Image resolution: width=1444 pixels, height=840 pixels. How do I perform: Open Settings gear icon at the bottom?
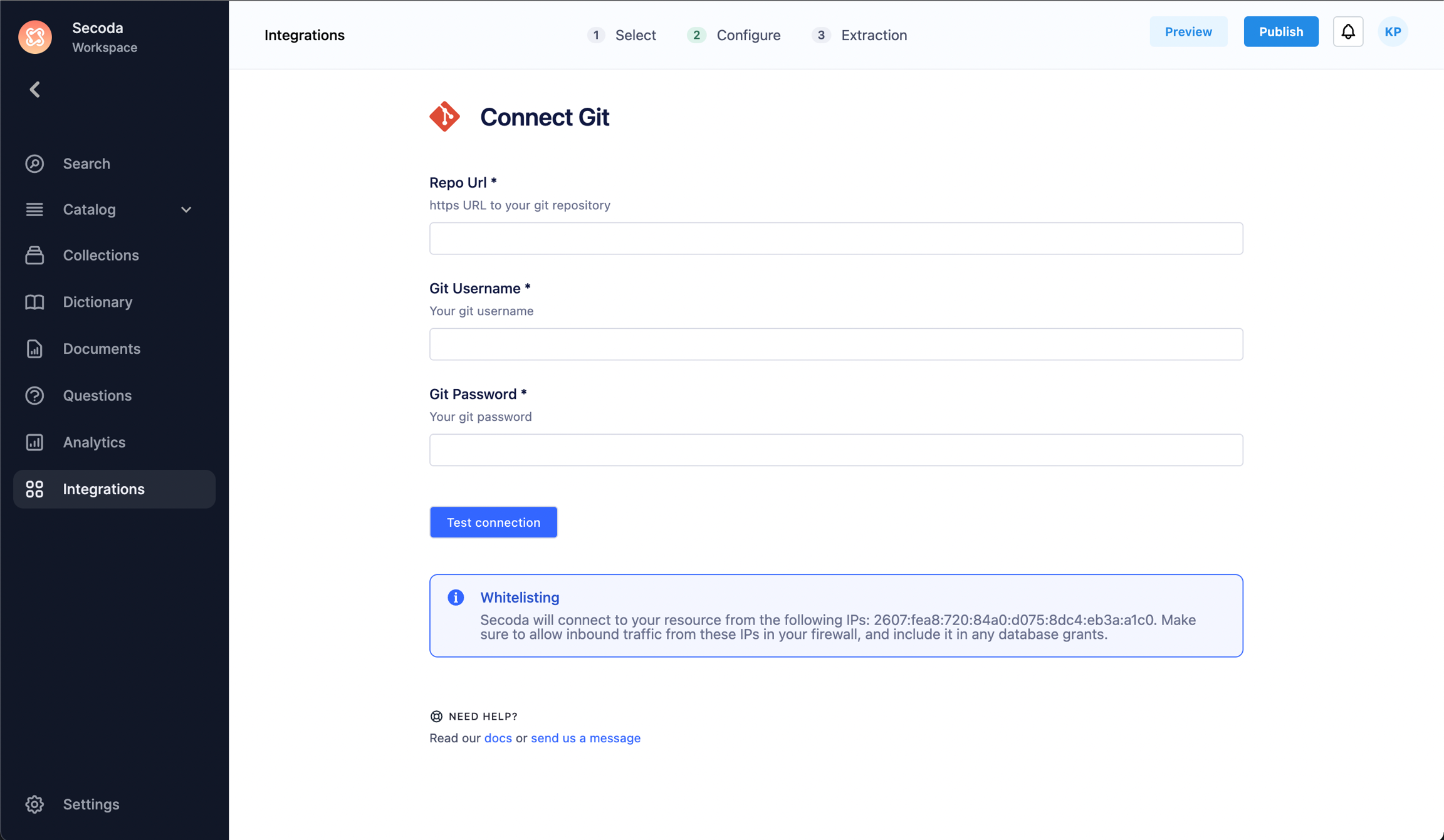point(34,804)
